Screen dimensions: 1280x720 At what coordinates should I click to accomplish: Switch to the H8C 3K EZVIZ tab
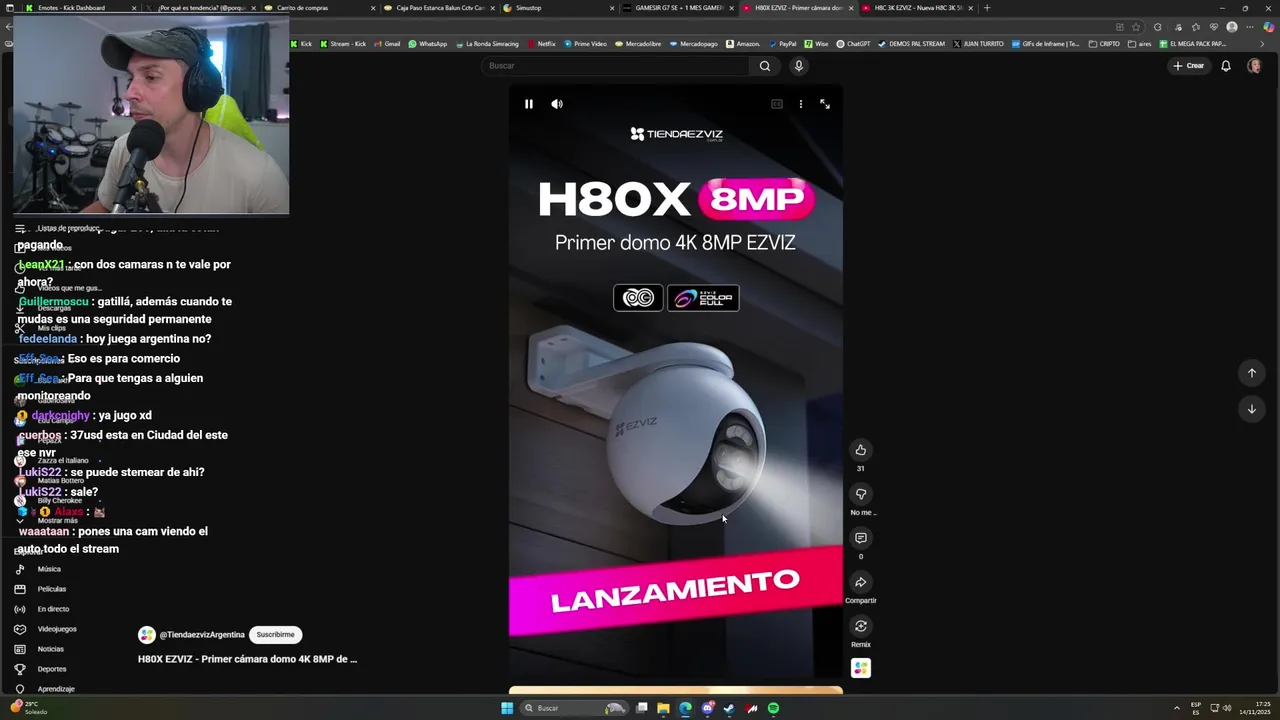pyautogui.click(x=915, y=8)
